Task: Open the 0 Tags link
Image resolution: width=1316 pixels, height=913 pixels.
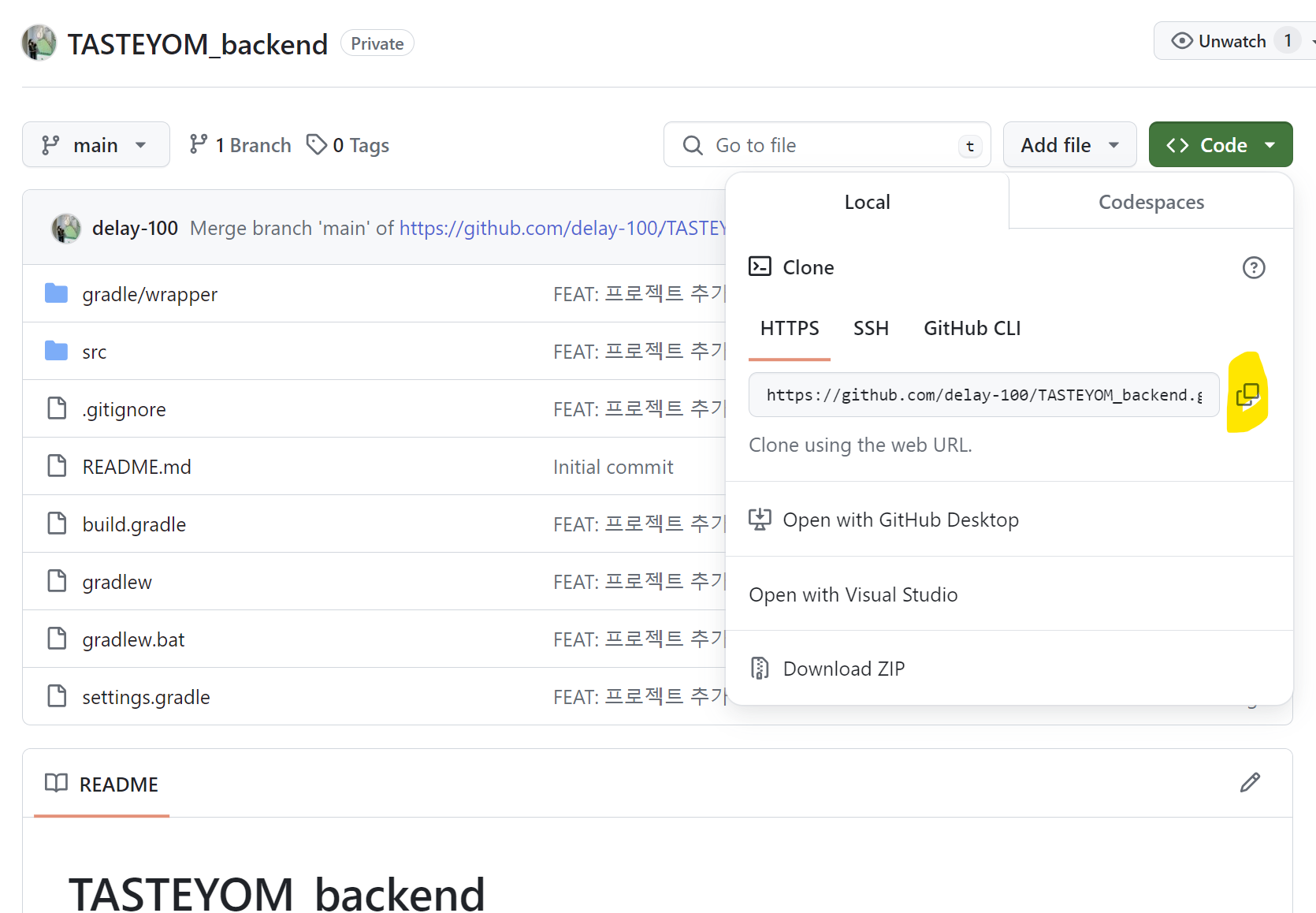Action: coord(348,145)
